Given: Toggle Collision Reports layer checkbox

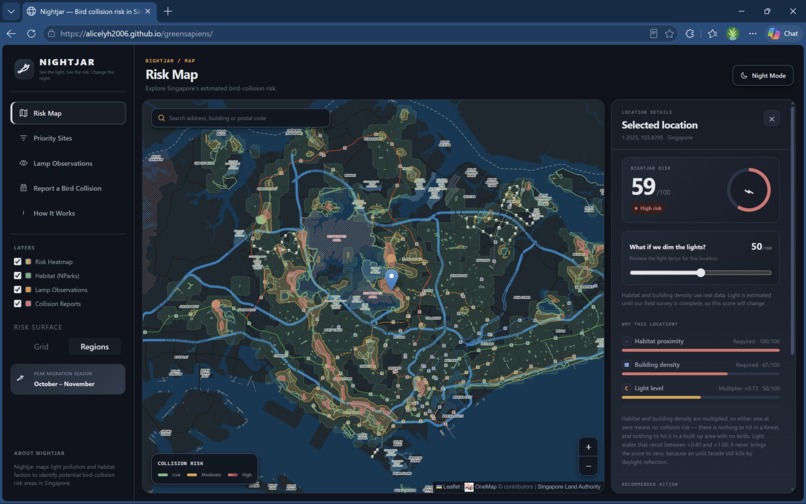Looking at the screenshot, I should (x=17, y=303).
